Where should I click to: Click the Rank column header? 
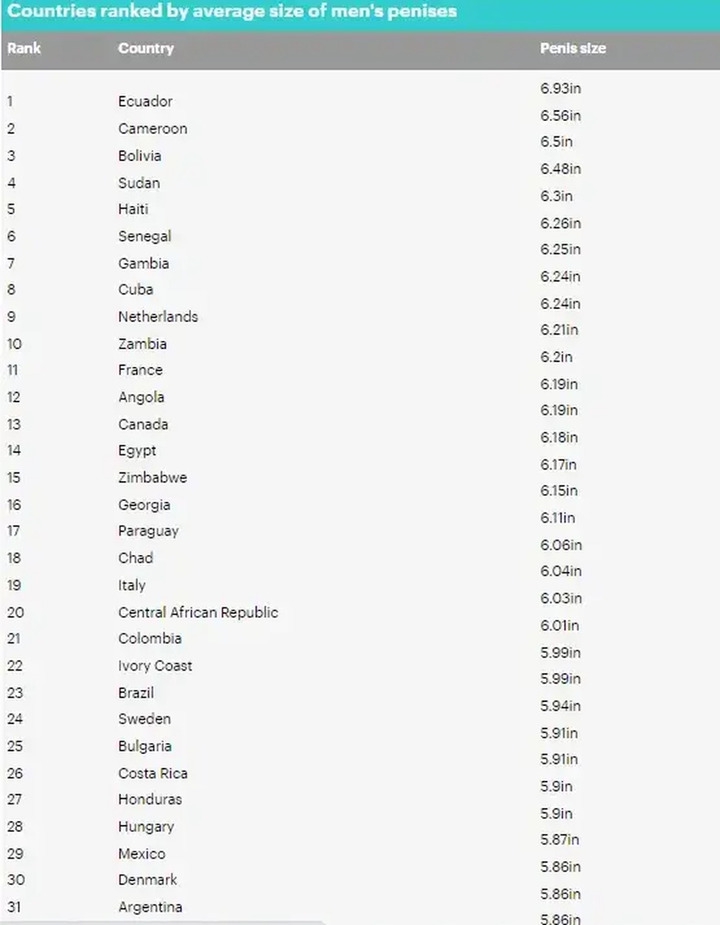point(24,48)
